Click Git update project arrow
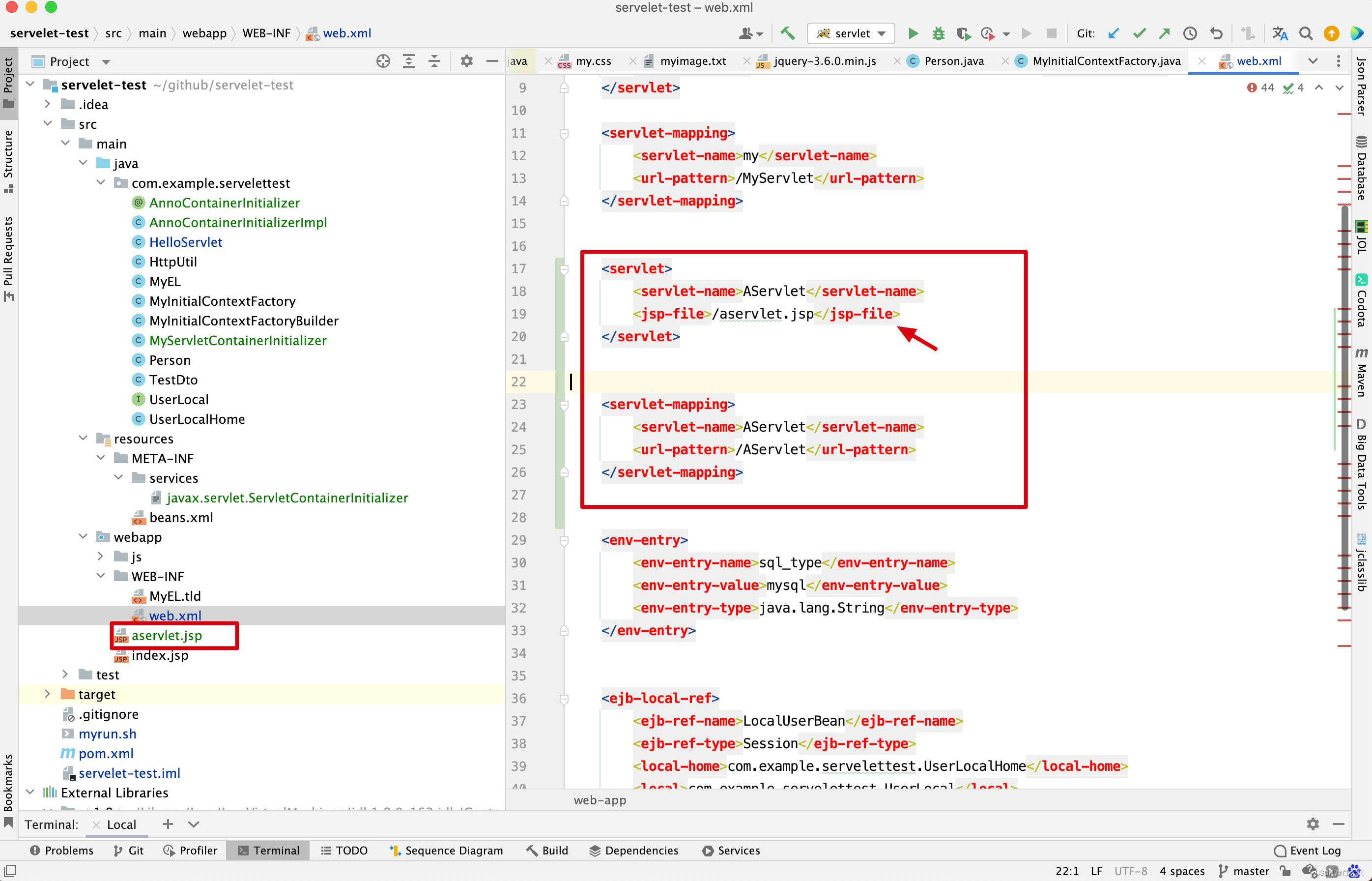The width and height of the screenshot is (1372, 881). pos(1113,34)
